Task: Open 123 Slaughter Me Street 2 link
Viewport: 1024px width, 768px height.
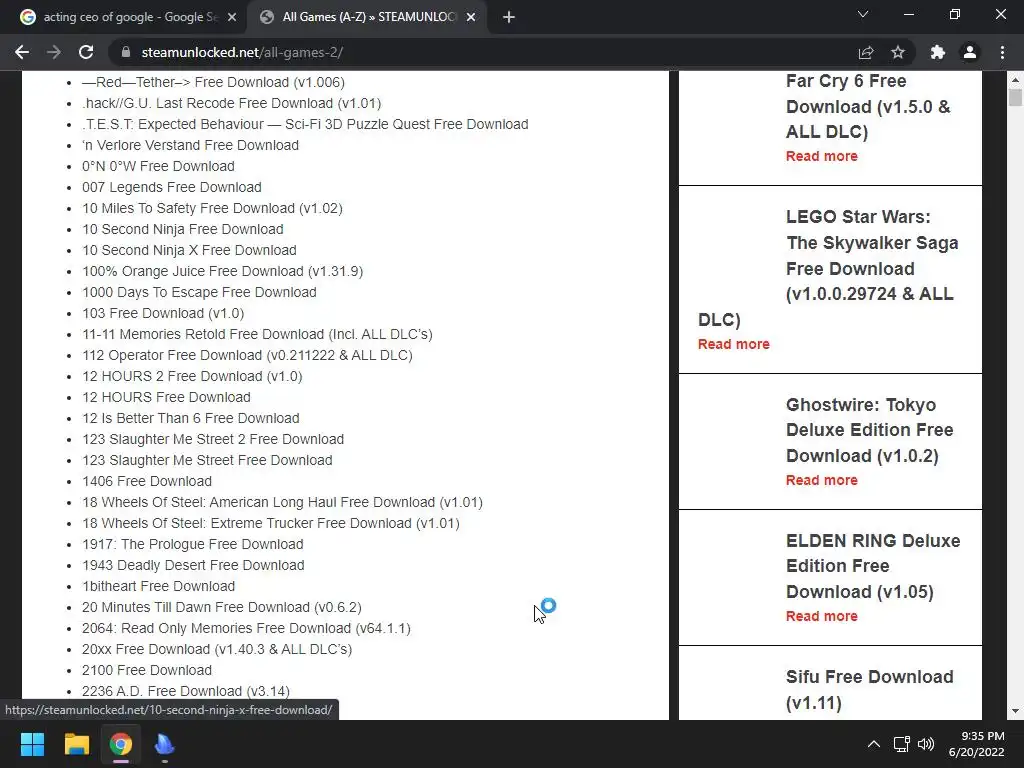Action: tap(213, 439)
